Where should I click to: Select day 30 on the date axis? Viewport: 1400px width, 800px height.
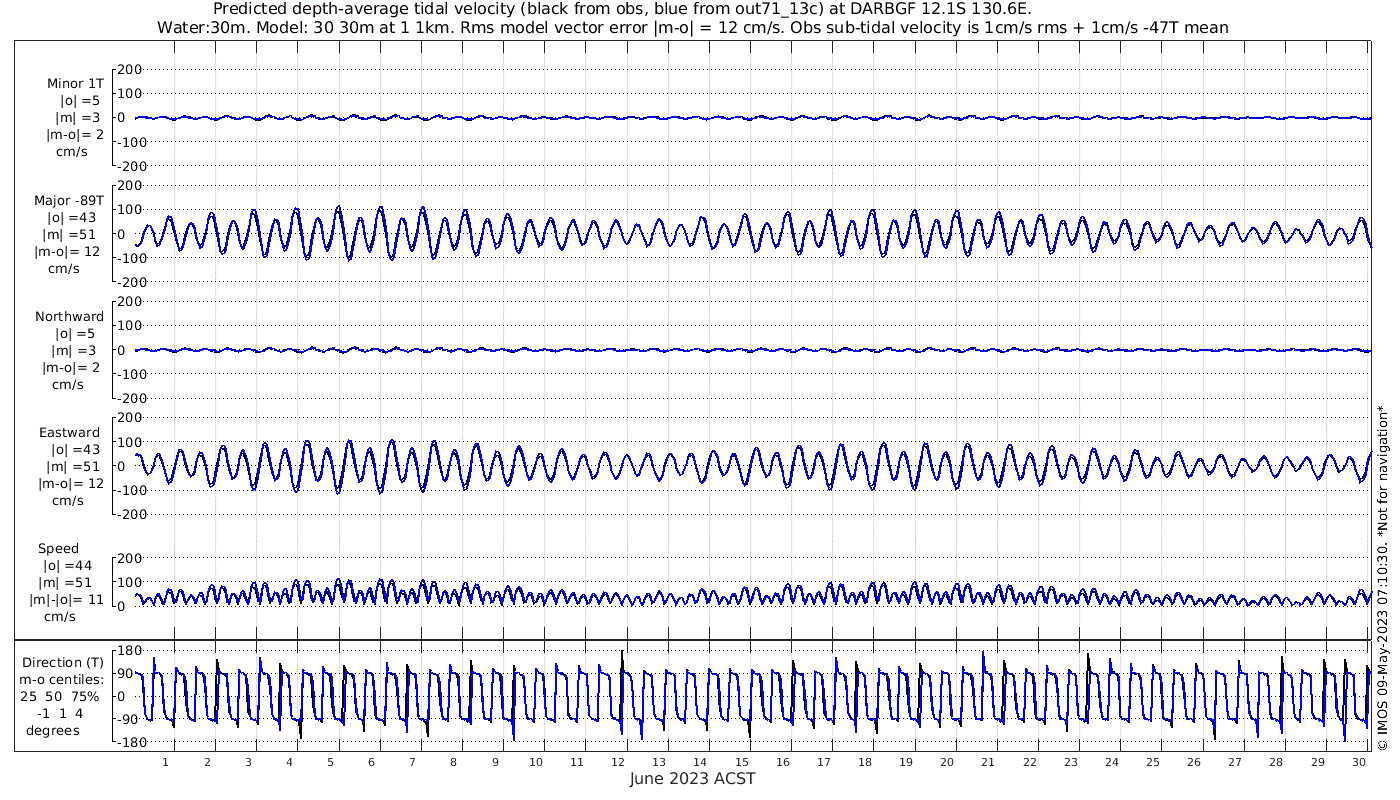click(1358, 762)
